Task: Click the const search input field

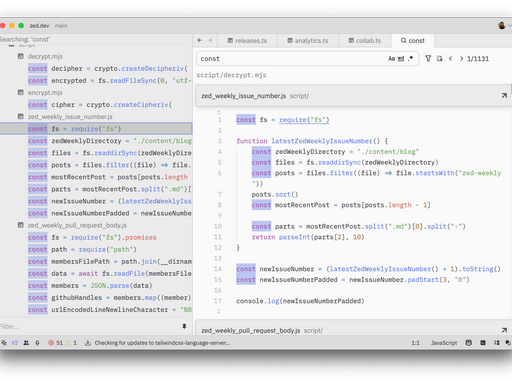Action: (x=292, y=59)
